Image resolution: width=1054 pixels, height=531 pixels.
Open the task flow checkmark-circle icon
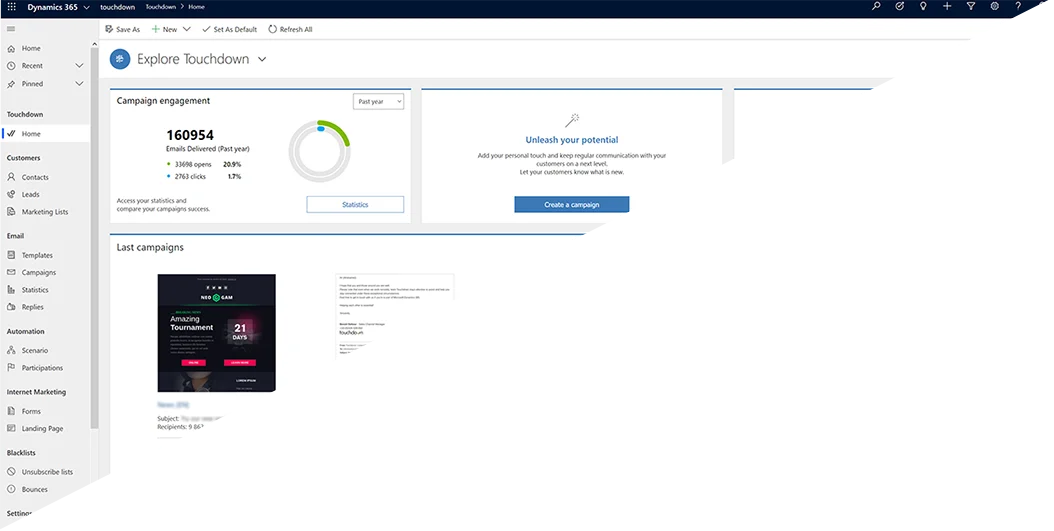click(900, 6)
